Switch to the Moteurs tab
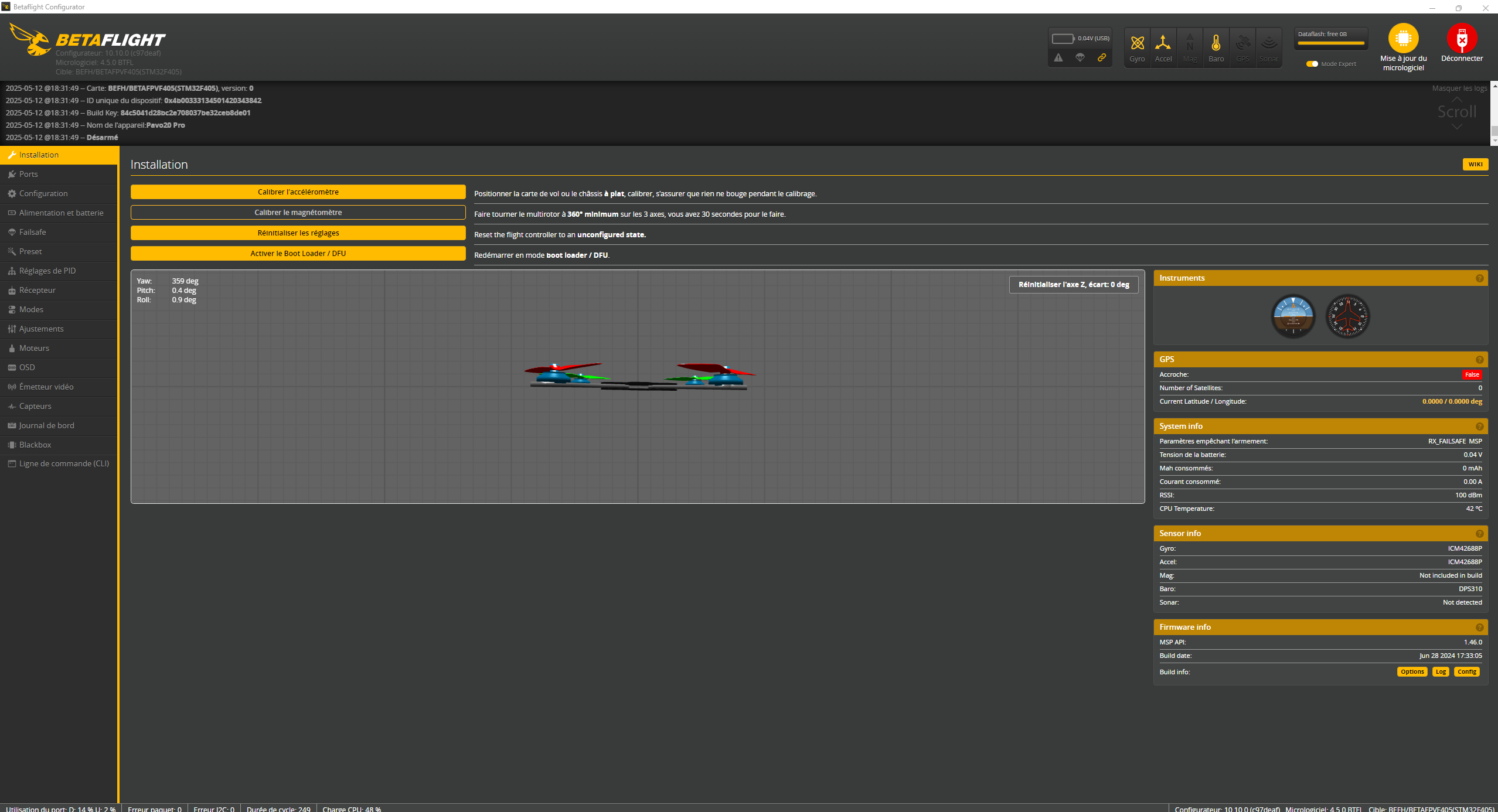1498x812 pixels. point(34,348)
